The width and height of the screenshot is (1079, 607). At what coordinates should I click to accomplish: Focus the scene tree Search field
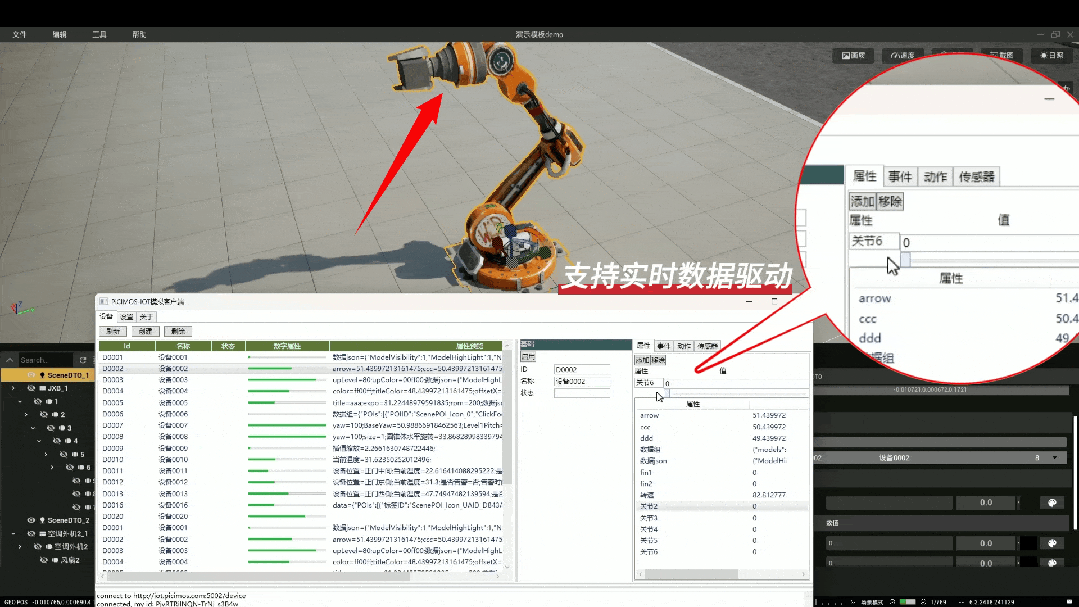[45, 360]
